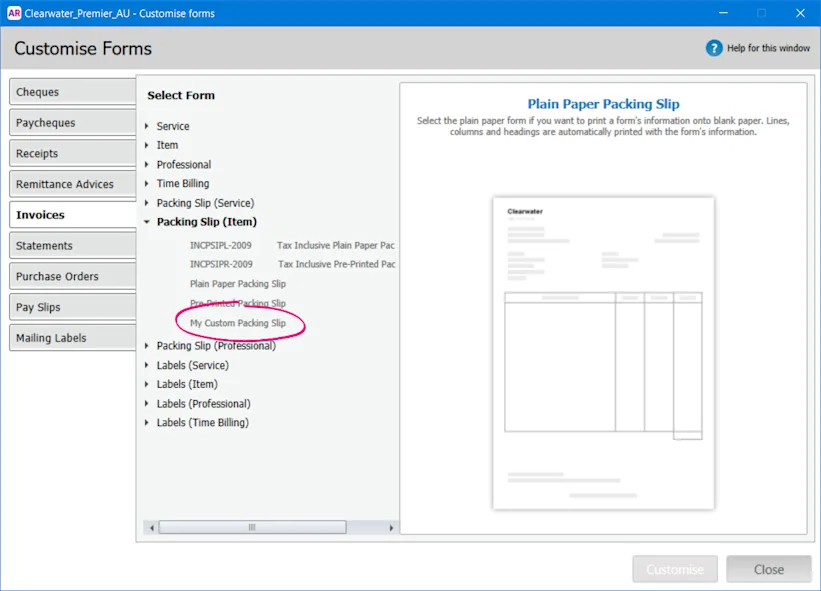Click the blue Help question mark icon
The width and height of the screenshot is (821, 591).
point(714,48)
